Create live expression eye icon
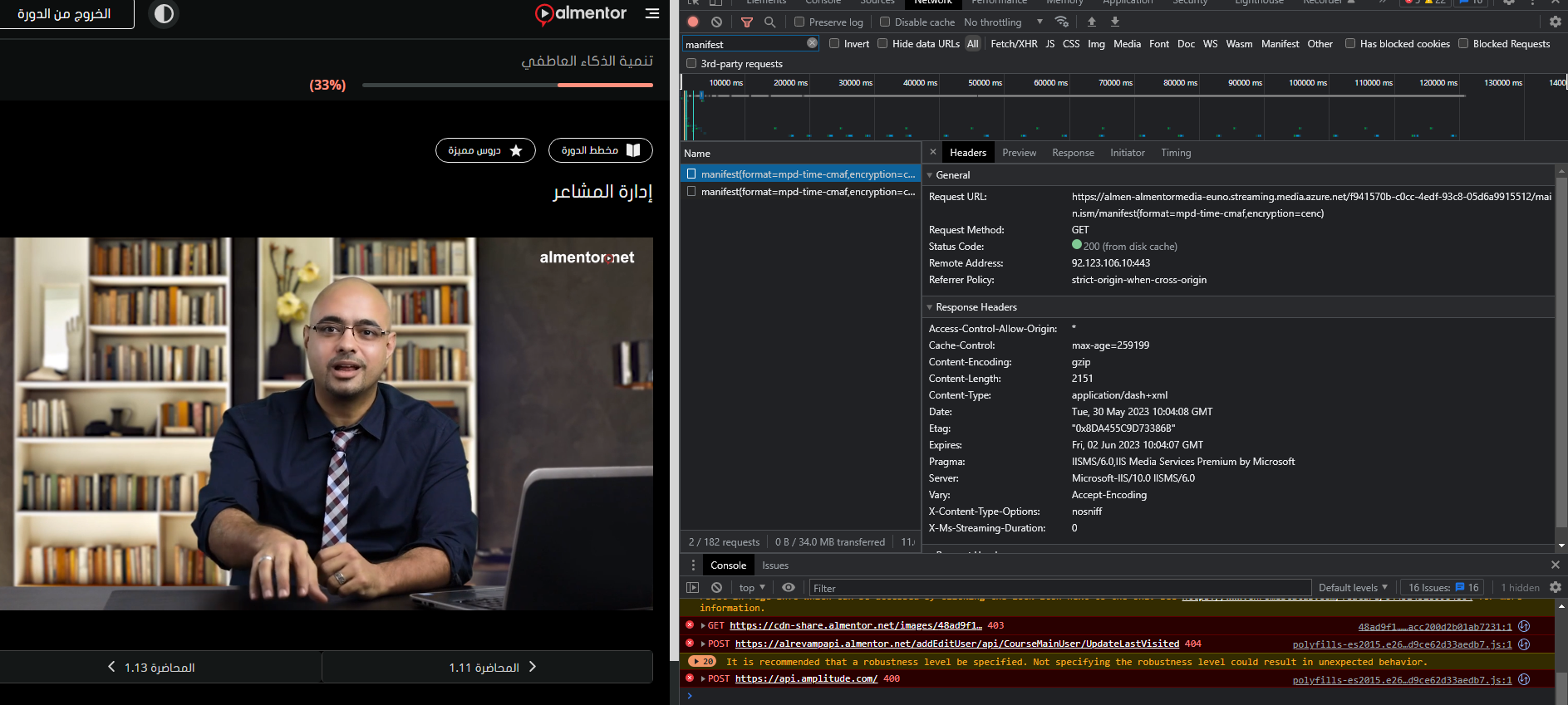This screenshot has height=705, width=1568. click(x=789, y=587)
